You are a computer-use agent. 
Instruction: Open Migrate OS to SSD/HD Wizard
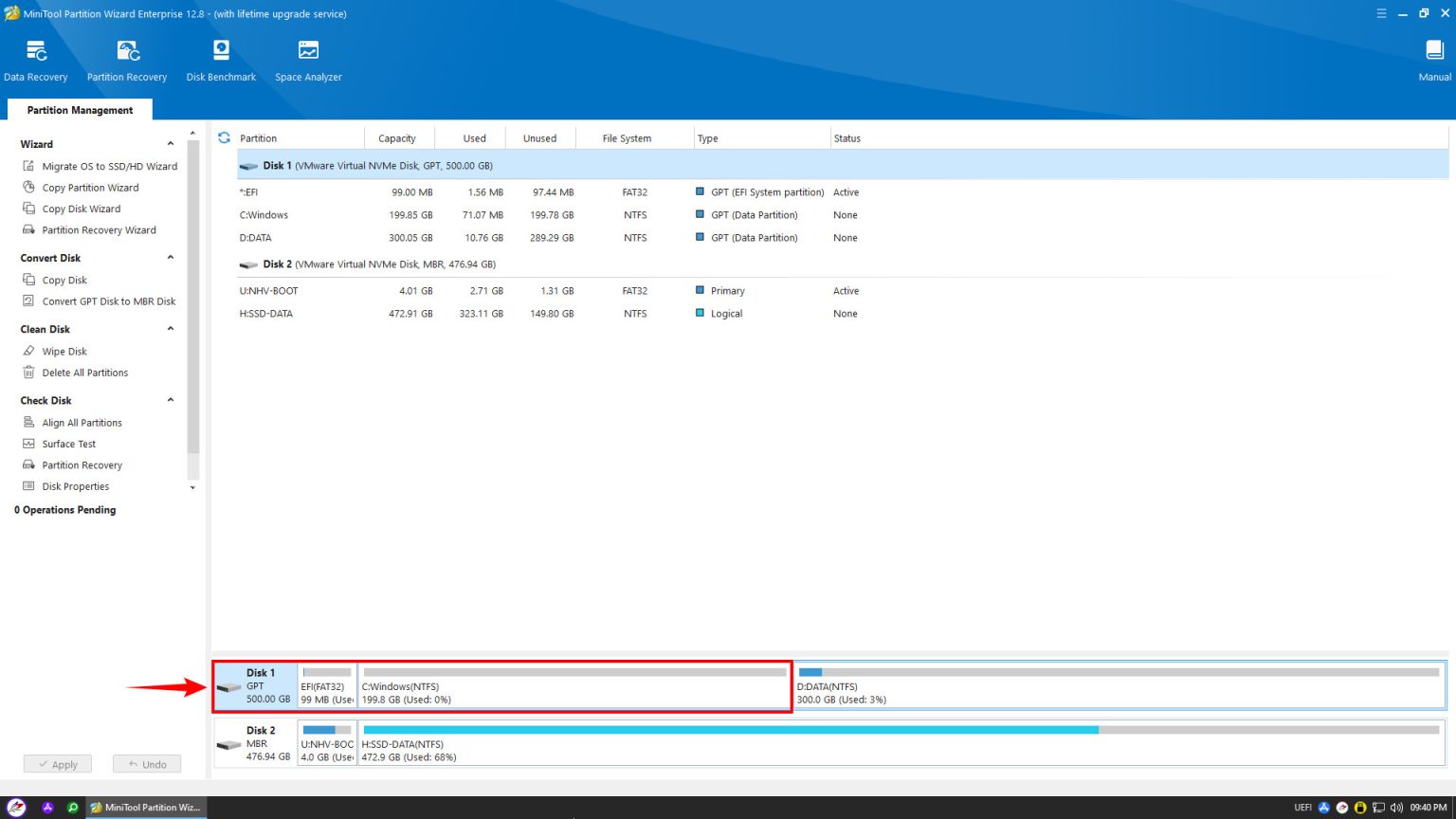coord(109,166)
